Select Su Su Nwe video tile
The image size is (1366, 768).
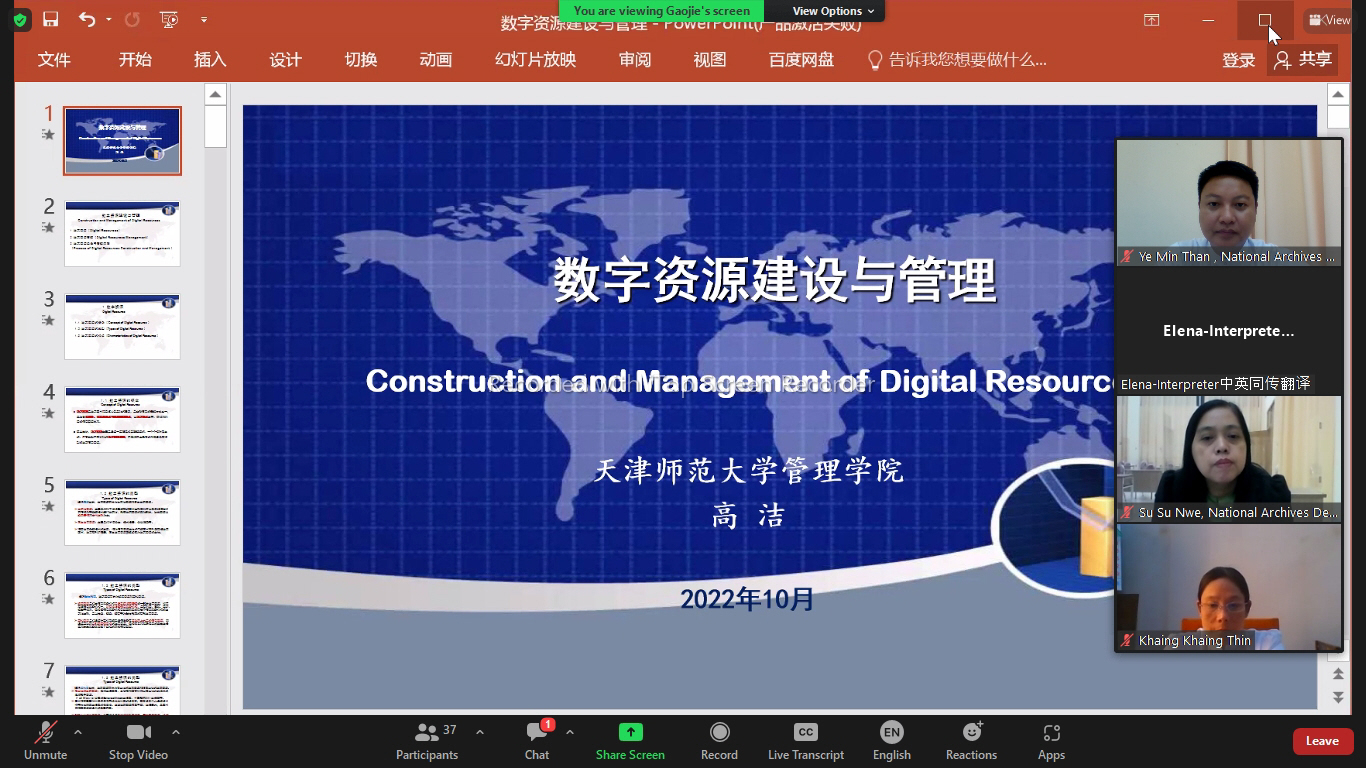tap(1229, 459)
